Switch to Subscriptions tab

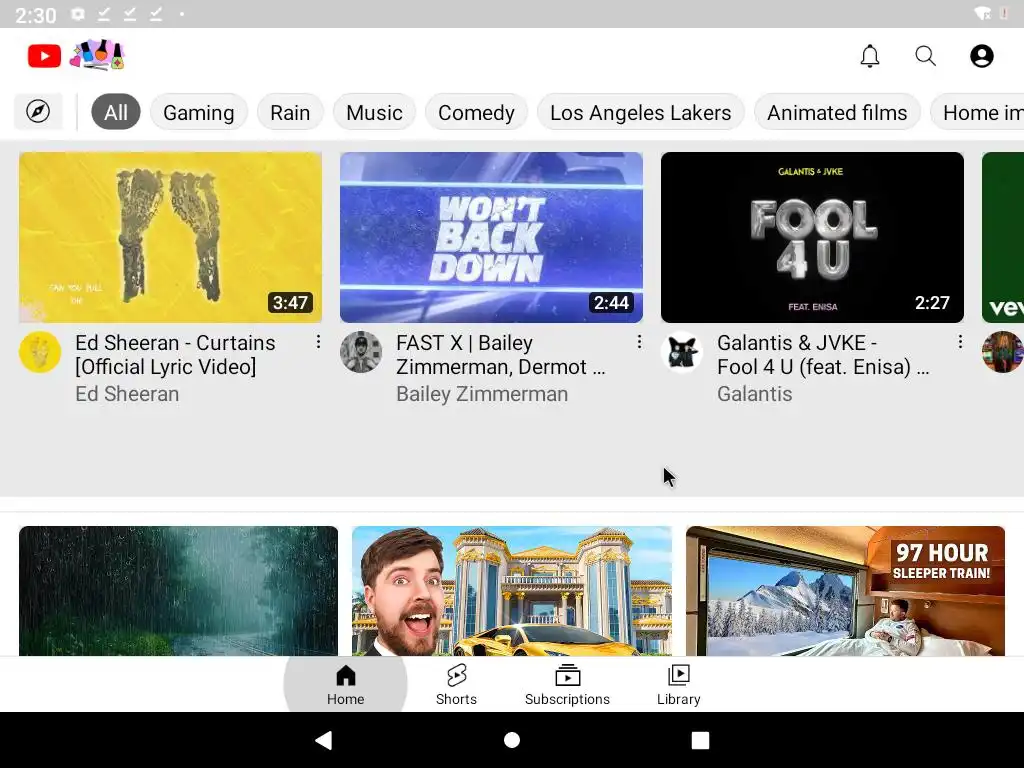click(x=568, y=684)
